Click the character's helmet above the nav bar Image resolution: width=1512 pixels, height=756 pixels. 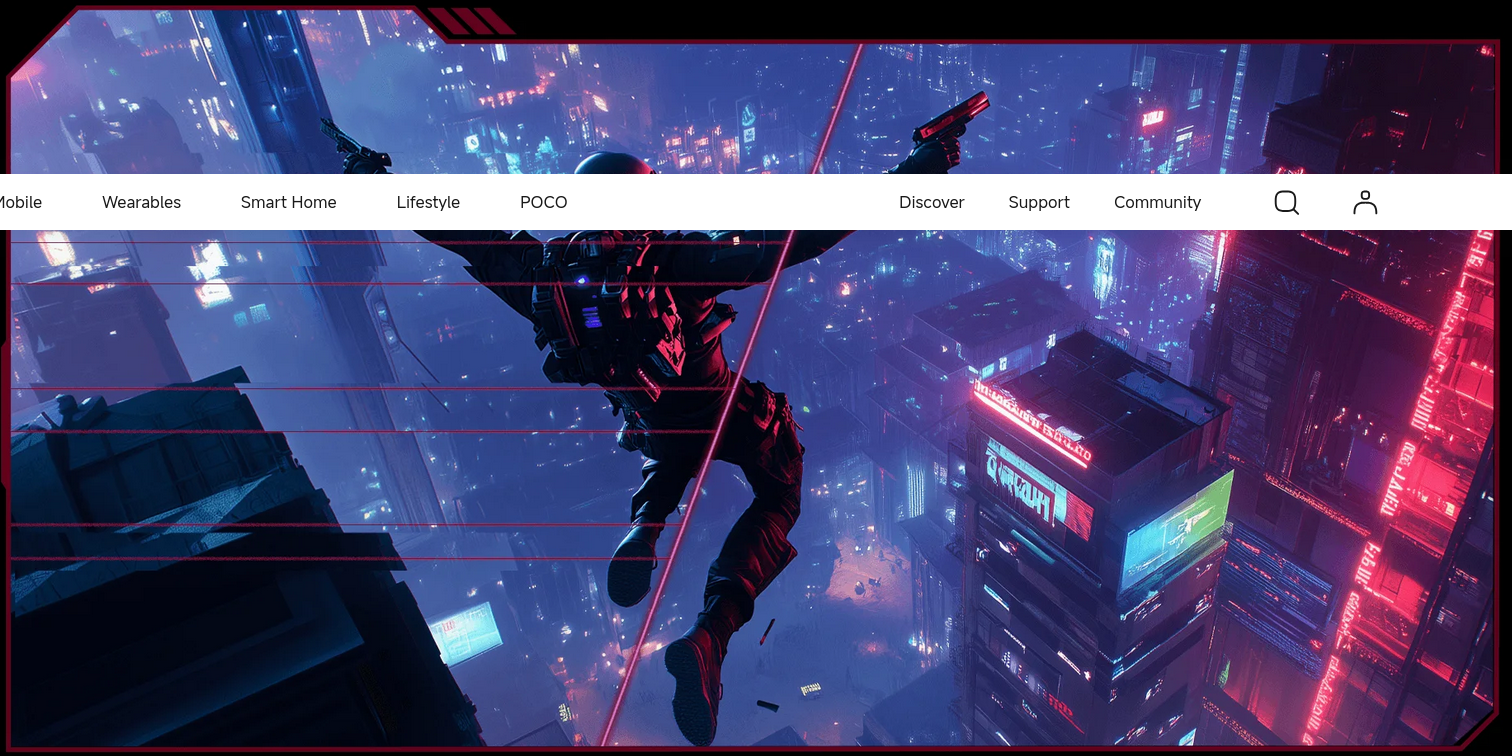(x=614, y=163)
